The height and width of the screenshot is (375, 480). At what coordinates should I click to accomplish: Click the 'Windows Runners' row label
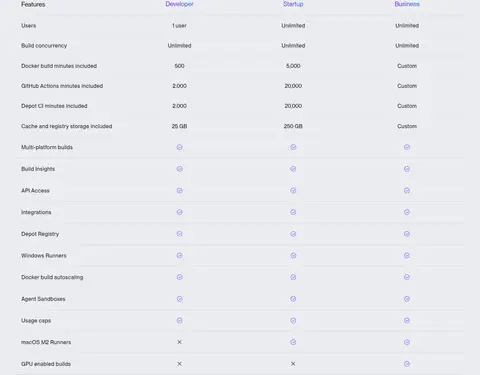click(x=44, y=256)
